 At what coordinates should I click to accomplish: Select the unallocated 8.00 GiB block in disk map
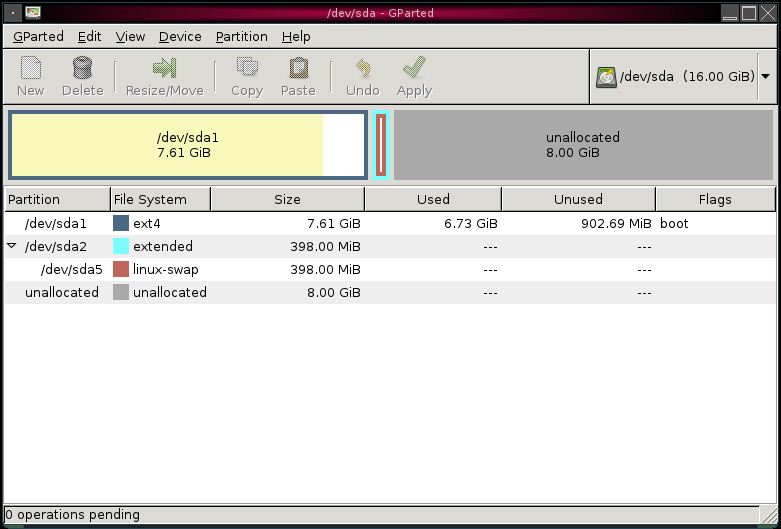click(x=583, y=145)
